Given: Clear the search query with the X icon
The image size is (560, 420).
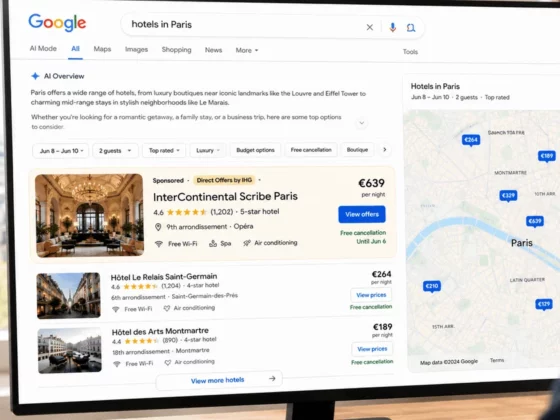Looking at the screenshot, I should point(370,27).
